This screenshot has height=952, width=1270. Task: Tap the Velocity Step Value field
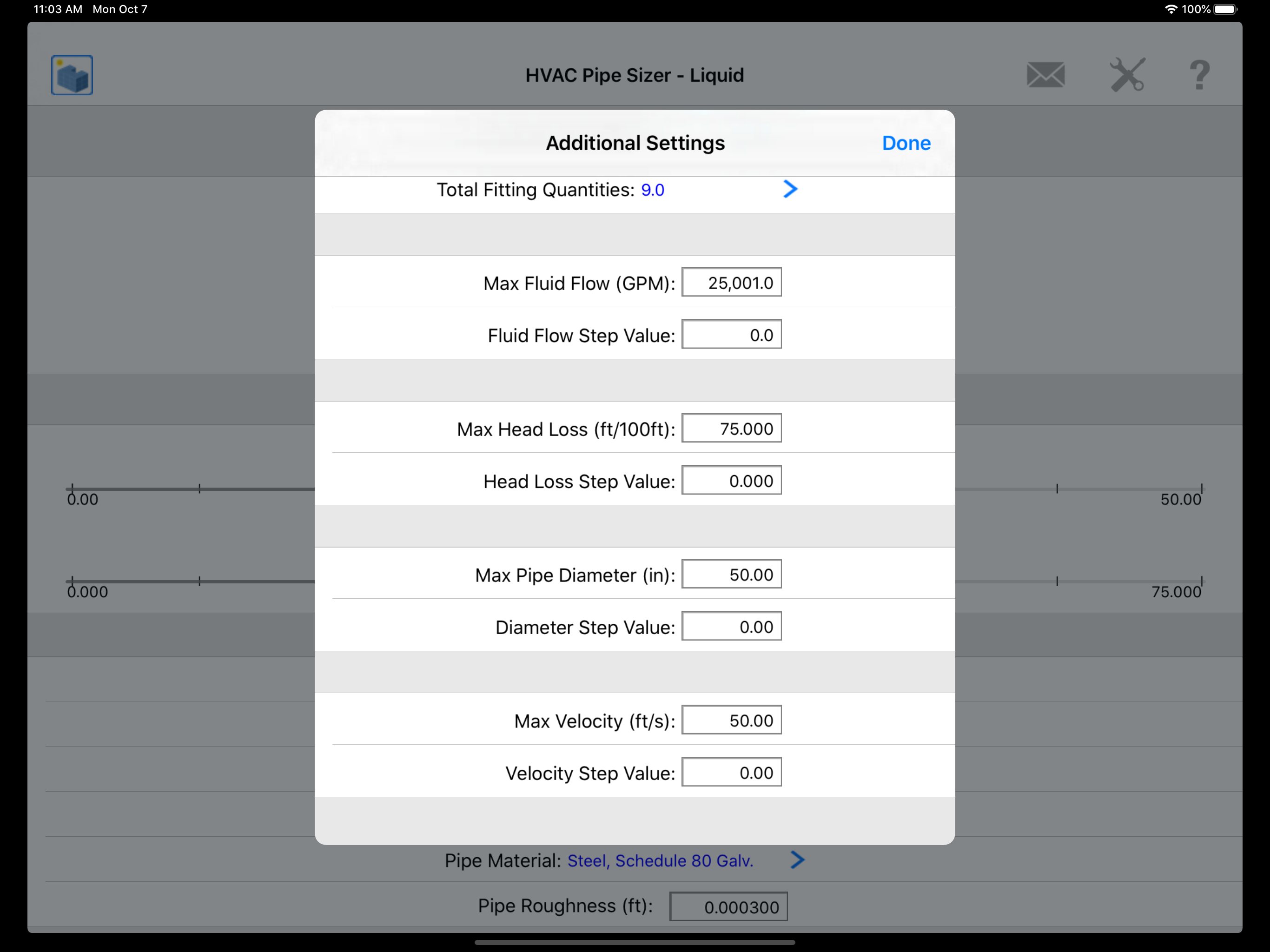tap(731, 772)
